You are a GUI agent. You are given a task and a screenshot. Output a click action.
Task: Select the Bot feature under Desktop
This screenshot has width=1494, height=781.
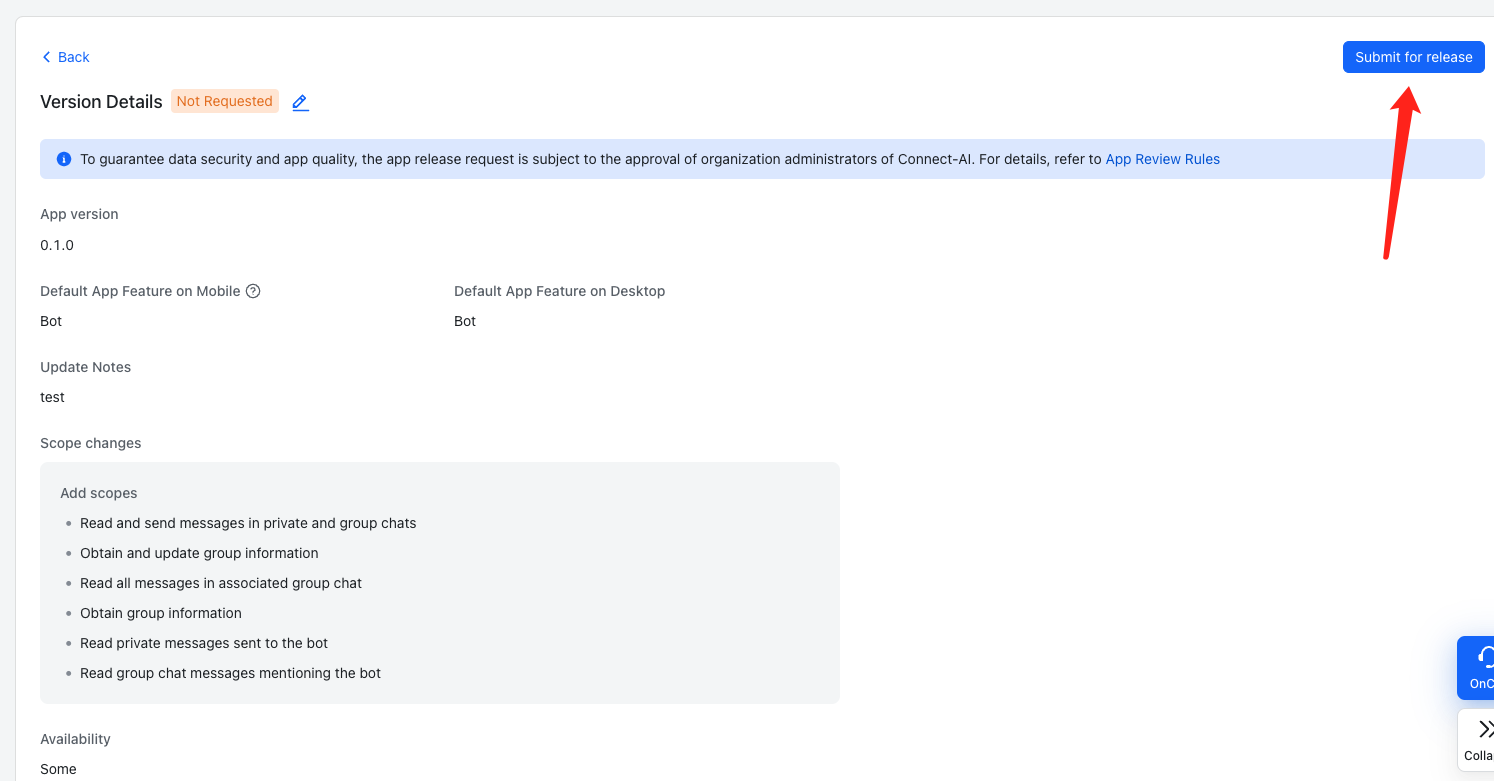[x=463, y=321]
